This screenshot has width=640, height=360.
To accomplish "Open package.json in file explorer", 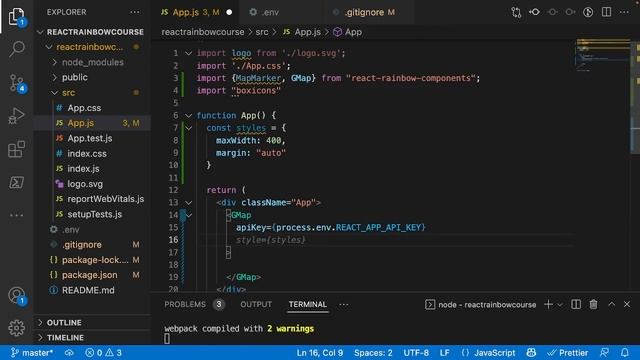I will pos(89,275).
